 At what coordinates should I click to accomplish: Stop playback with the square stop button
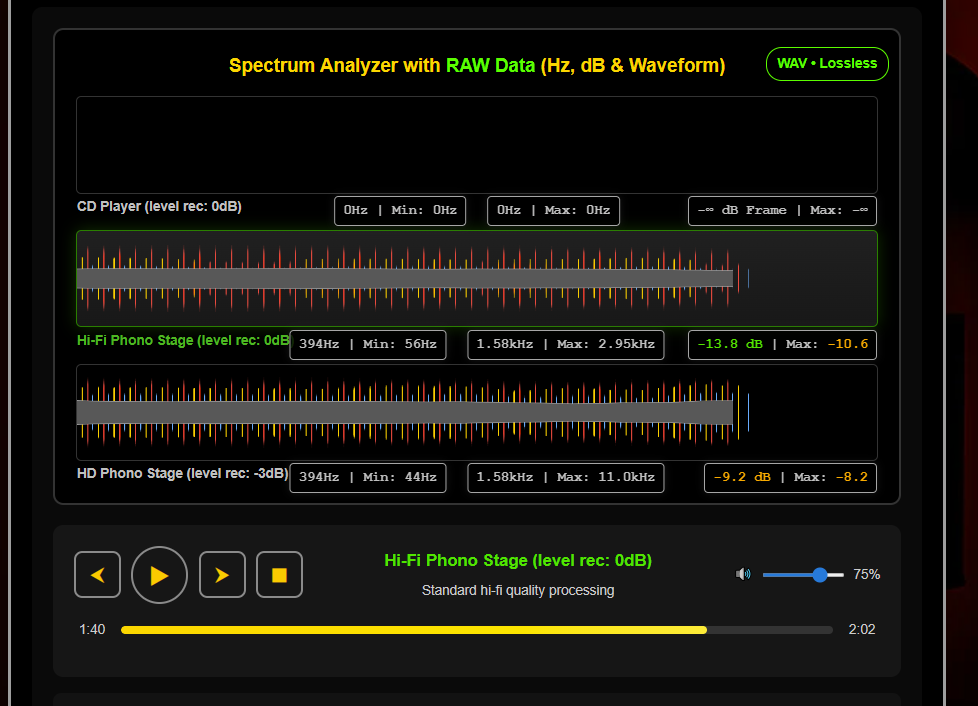pos(279,574)
